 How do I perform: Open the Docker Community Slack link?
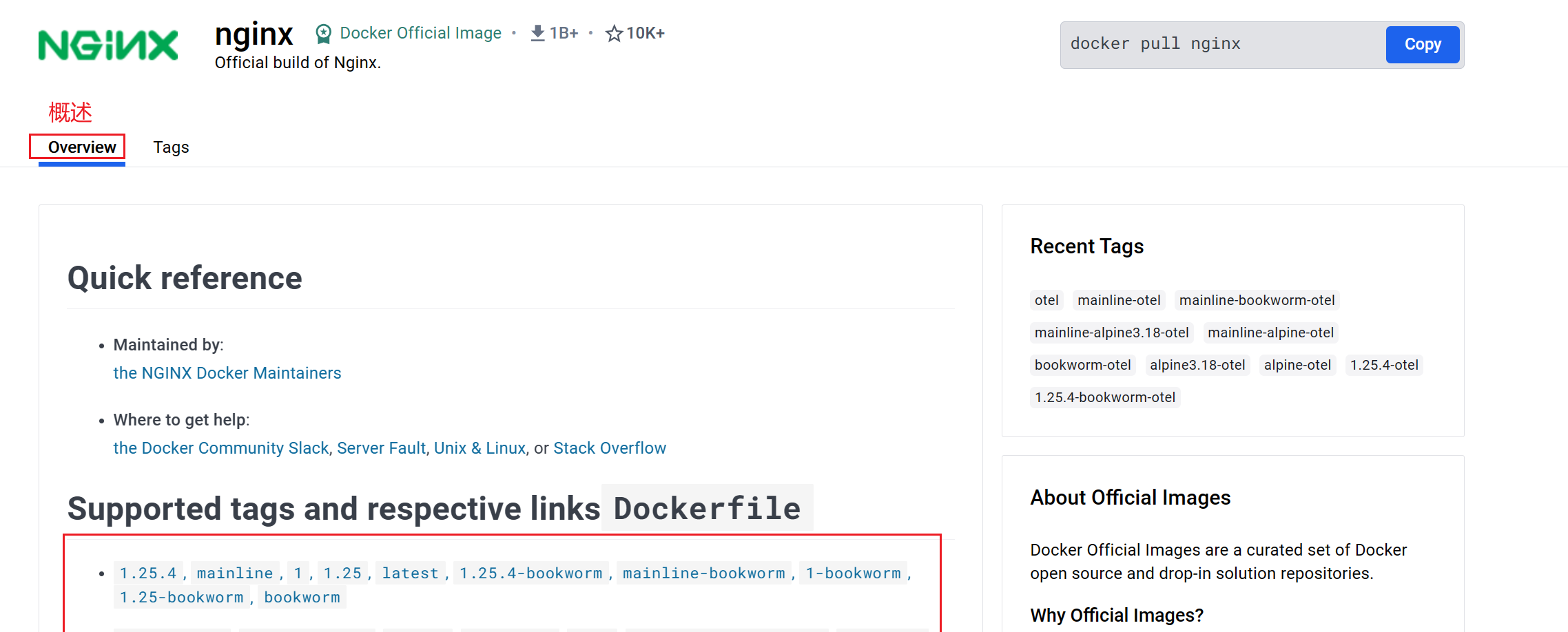coord(221,448)
